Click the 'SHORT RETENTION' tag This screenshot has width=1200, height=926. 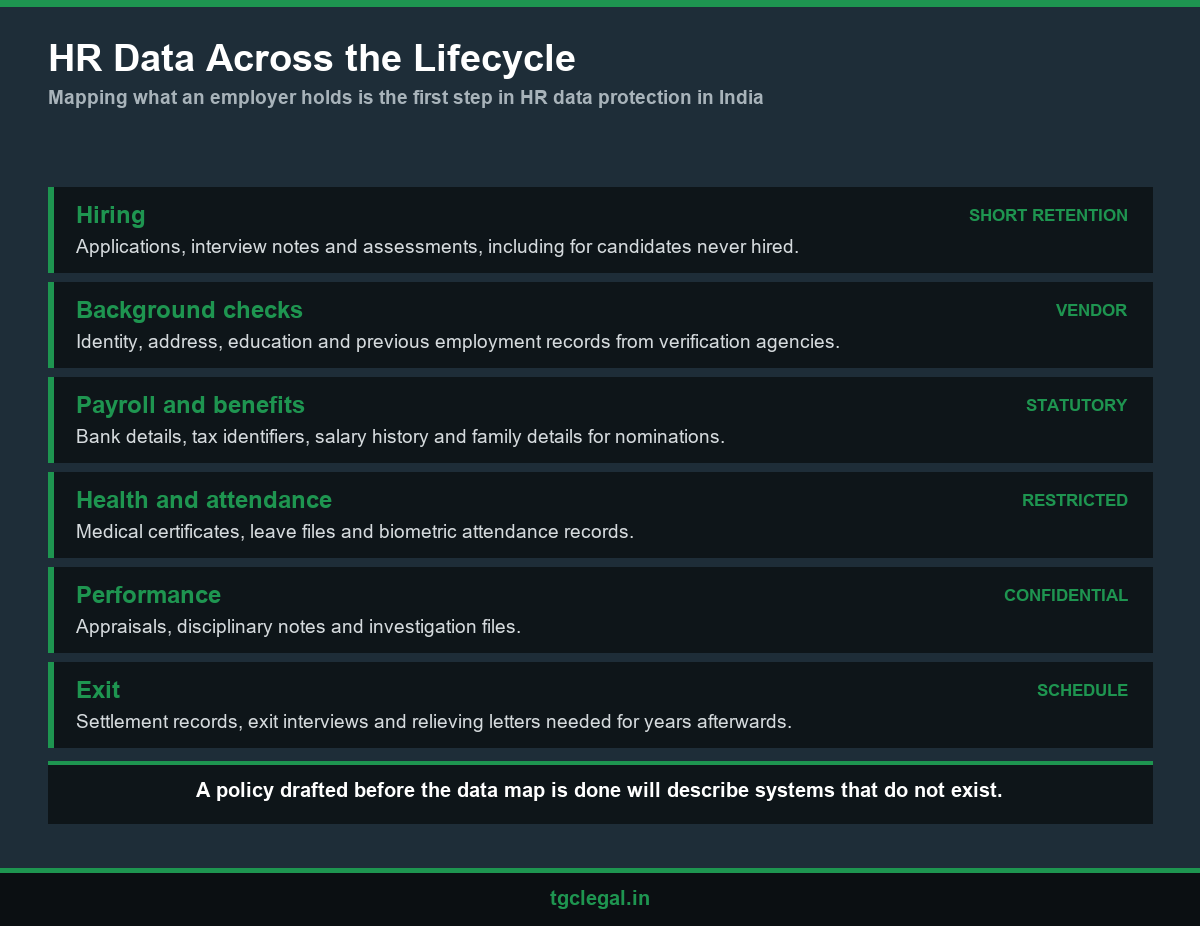(x=1048, y=215)
